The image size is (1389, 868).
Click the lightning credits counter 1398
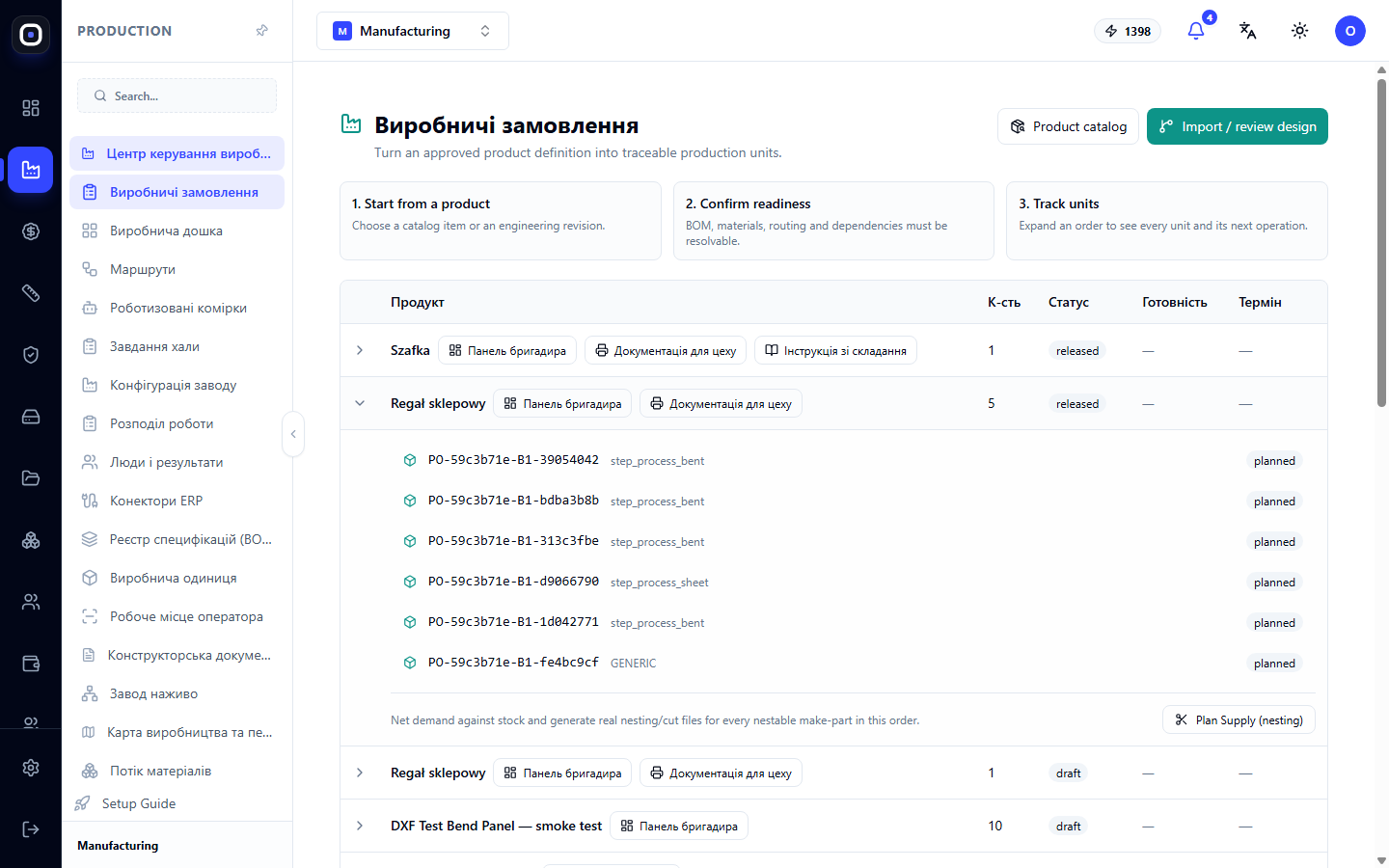1129,31
